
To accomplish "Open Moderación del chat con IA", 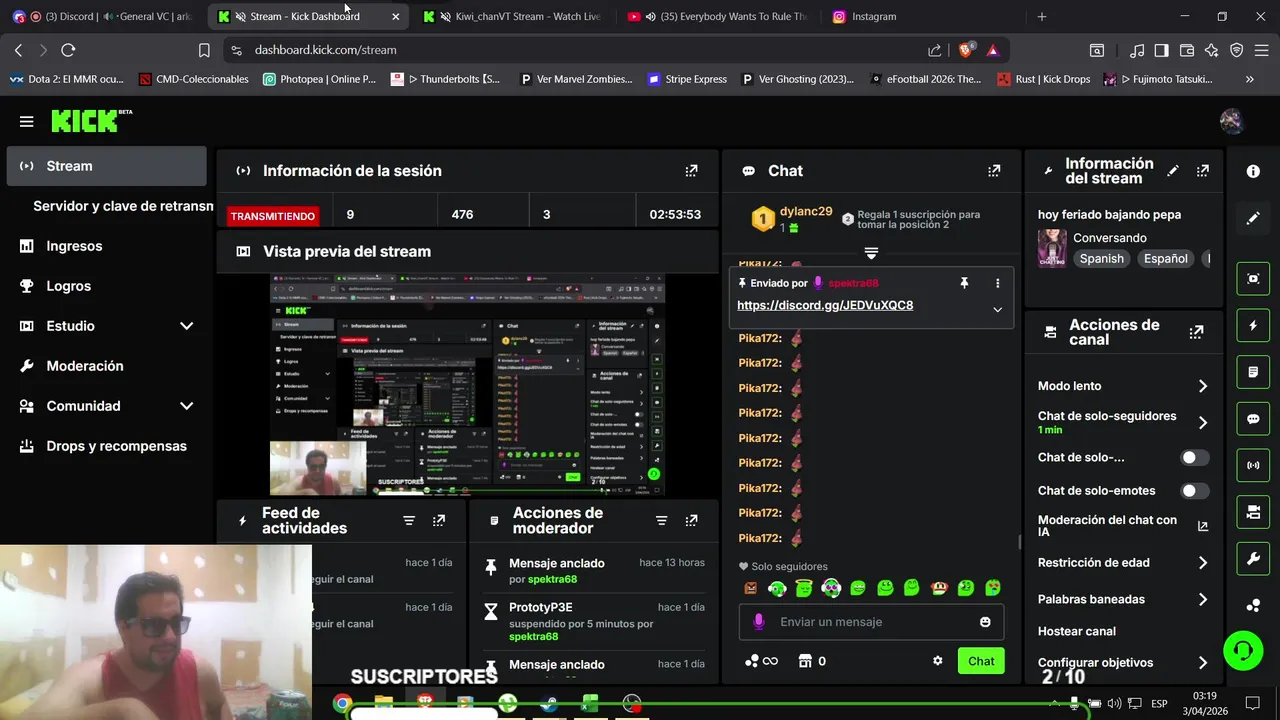I will (x=1123, y=526).
